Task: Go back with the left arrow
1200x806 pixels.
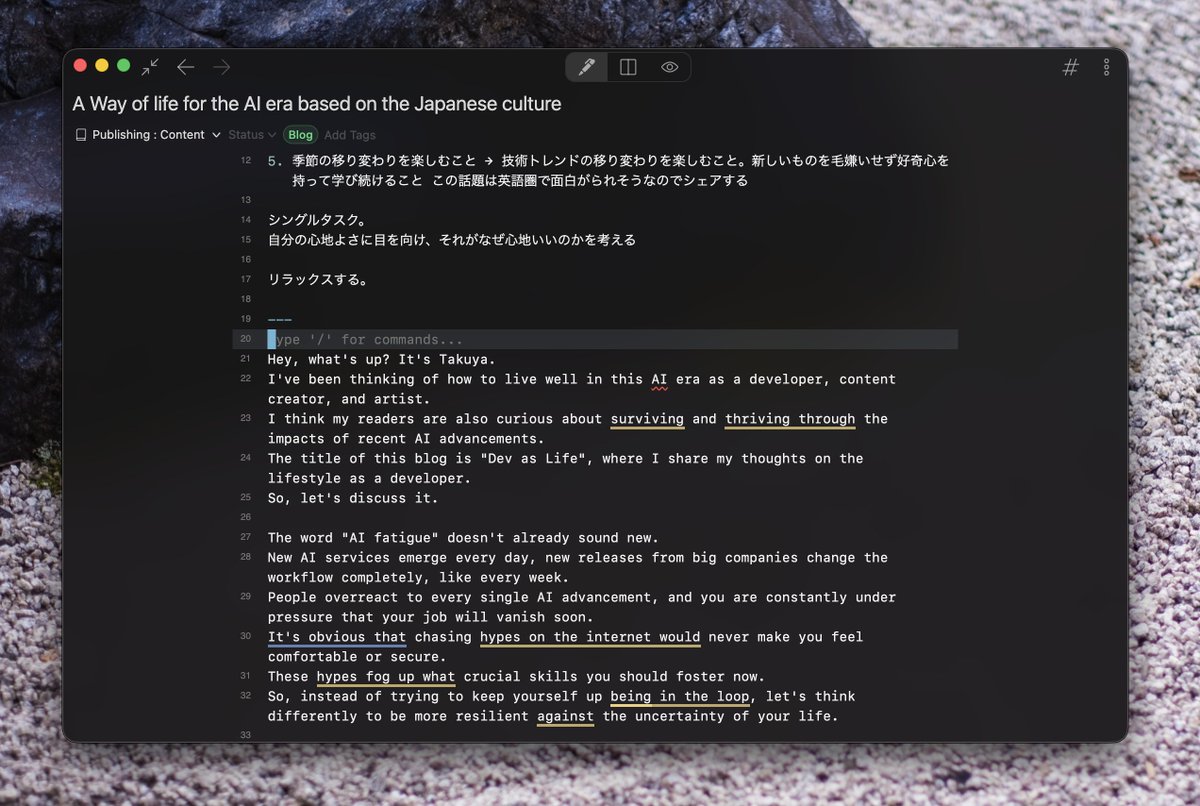Action: click(185, 67)
